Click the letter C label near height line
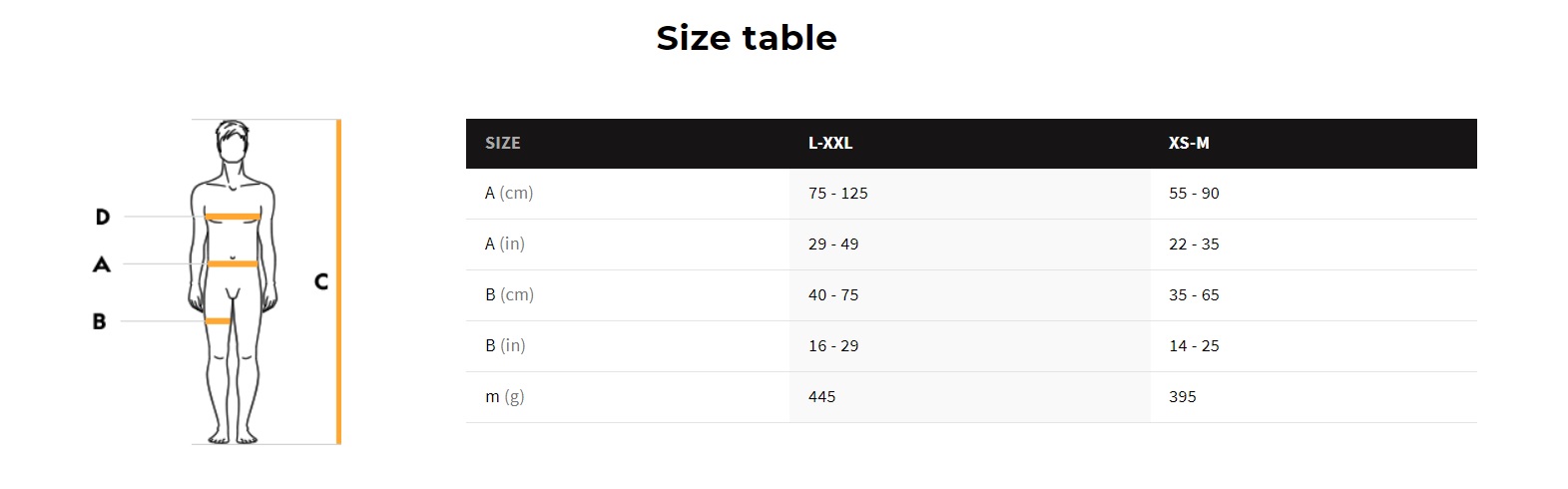 pyautogui.click(x=321, y=281)
